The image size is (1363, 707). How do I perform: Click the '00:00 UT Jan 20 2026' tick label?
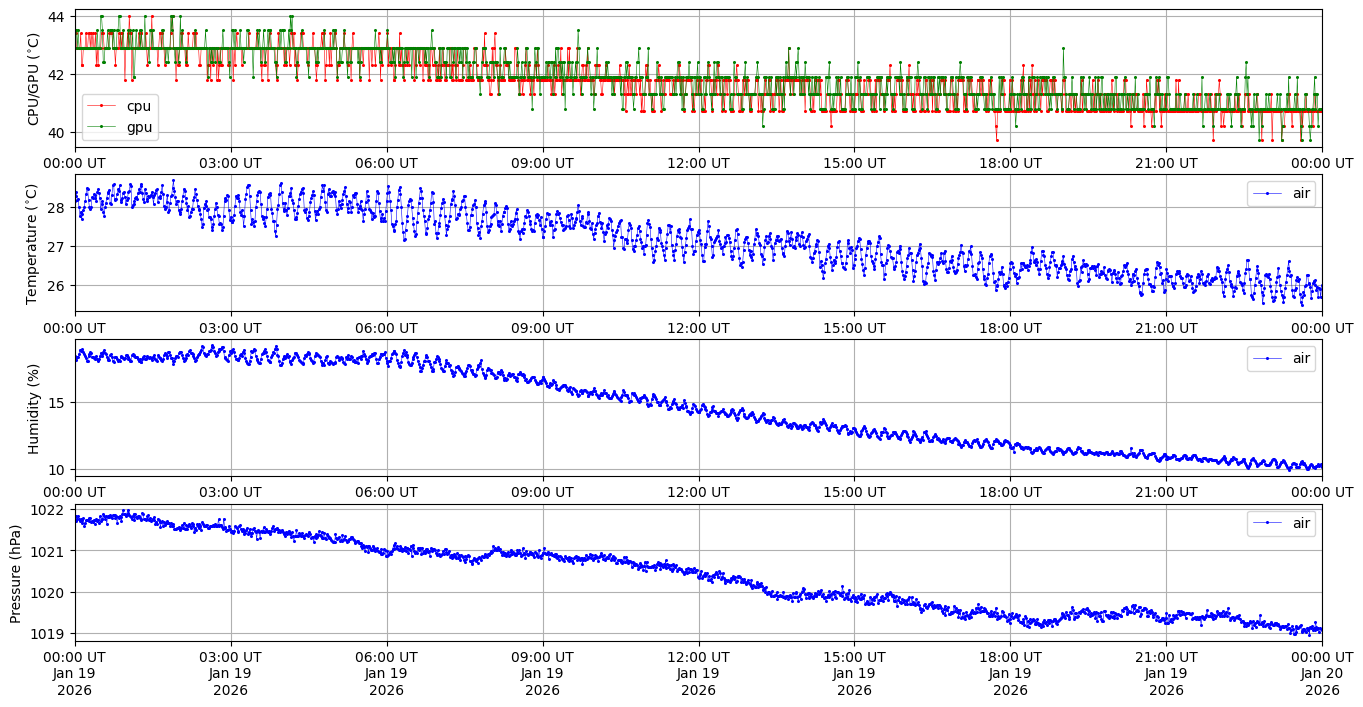coord(1321,673)
